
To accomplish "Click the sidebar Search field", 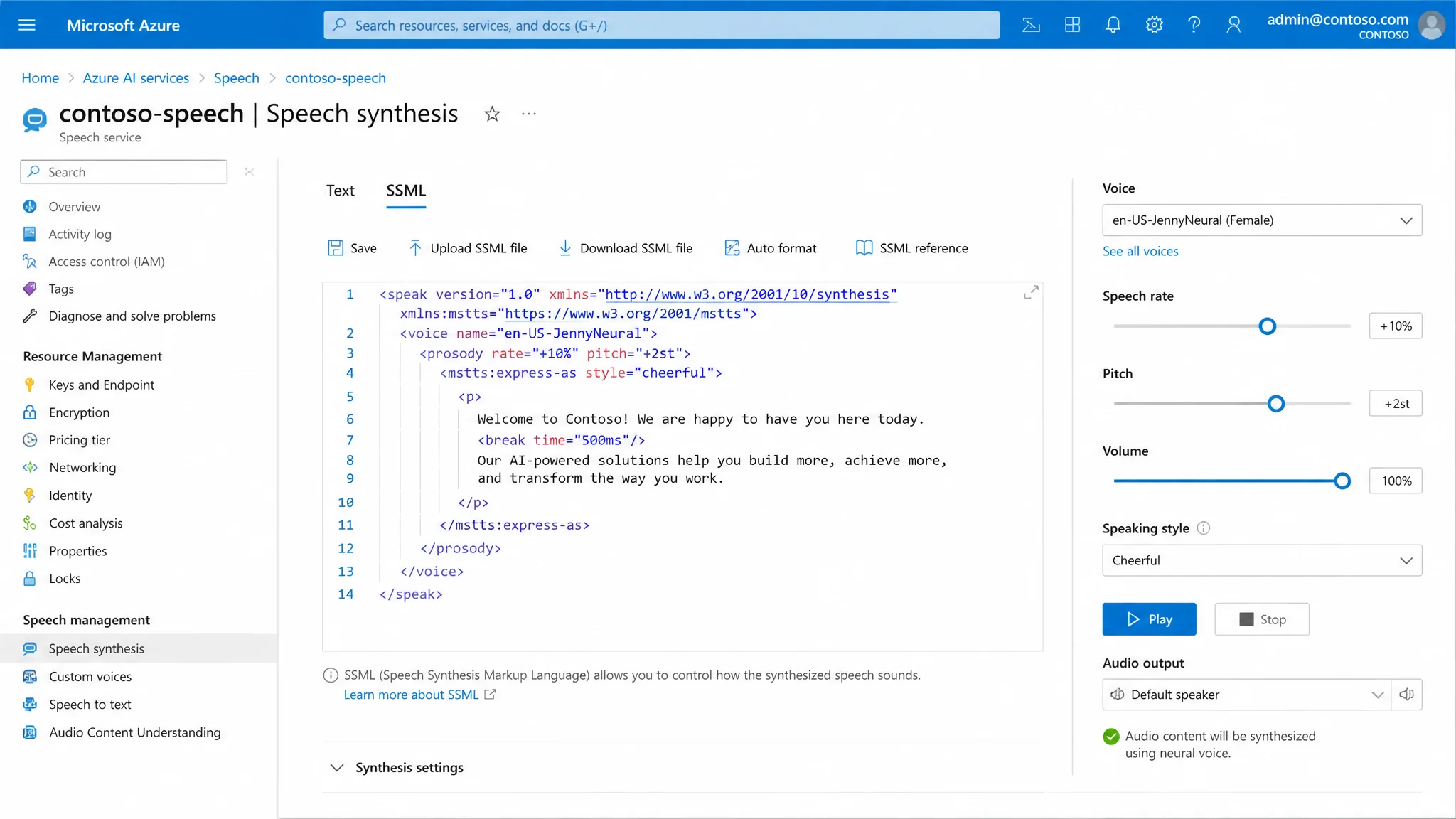I will tap(124, 172).
